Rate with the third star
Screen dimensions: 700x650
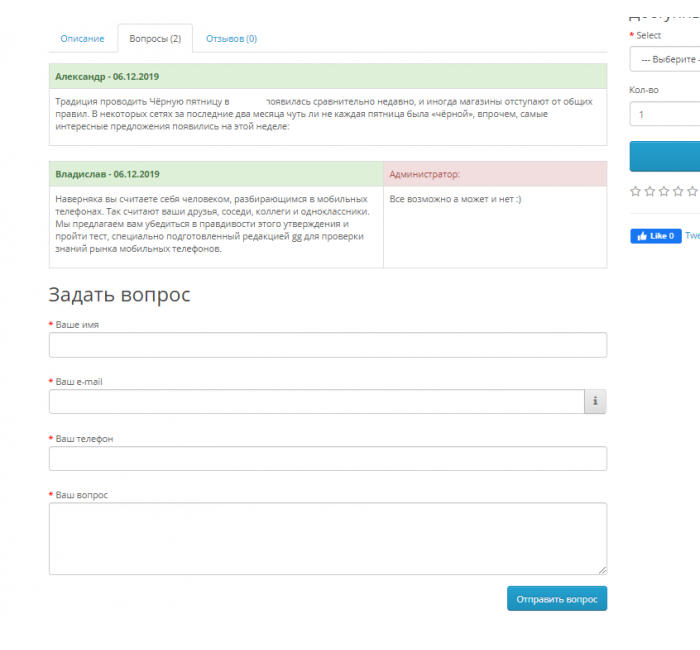point(664,192)
